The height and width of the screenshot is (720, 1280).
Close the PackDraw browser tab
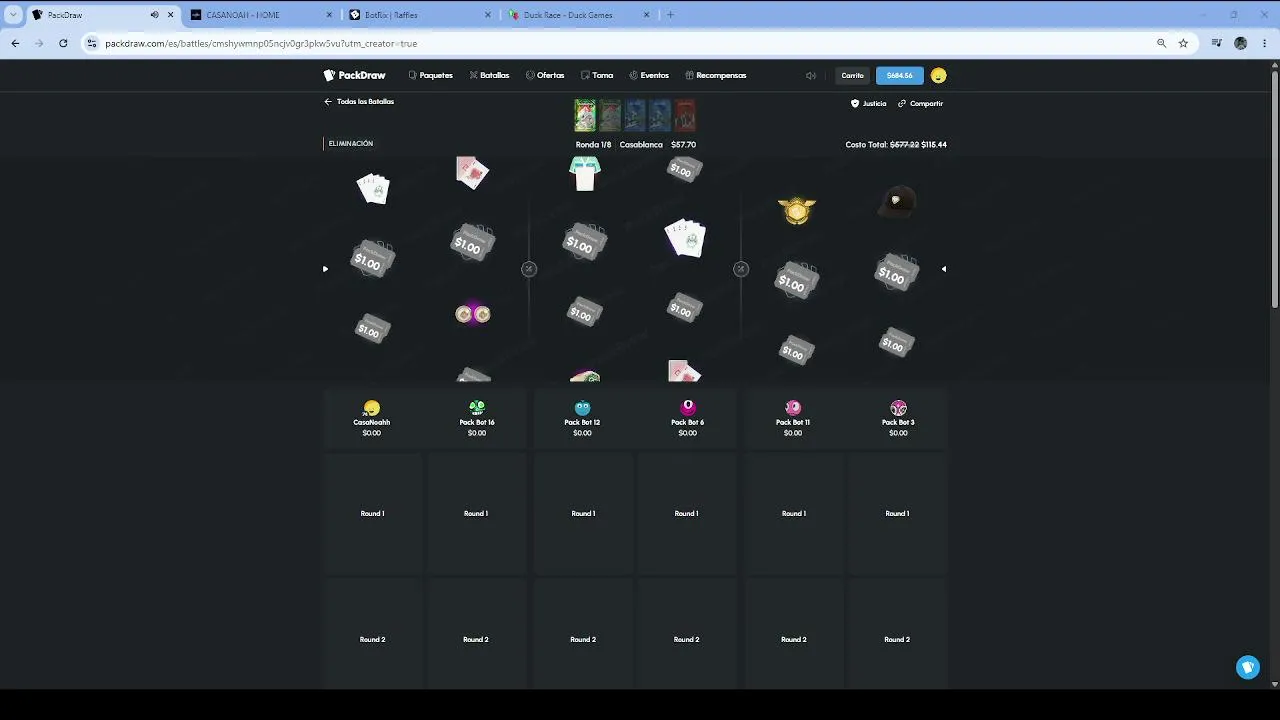click(171, 15)
